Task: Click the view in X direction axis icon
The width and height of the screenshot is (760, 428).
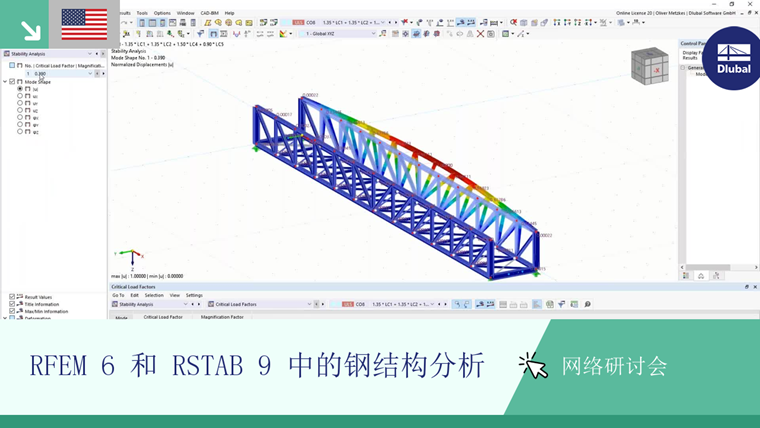Action: [x=556, y=22]
